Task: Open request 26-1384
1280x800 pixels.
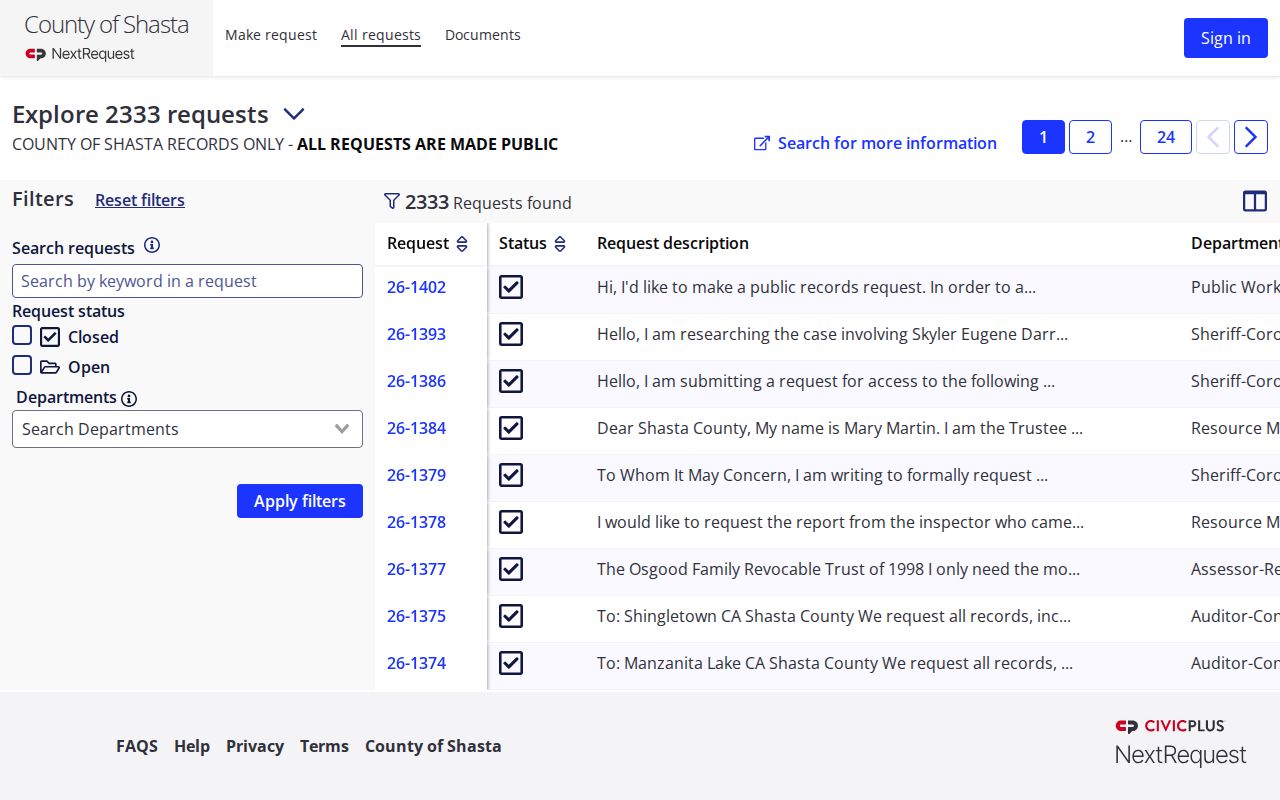Action: (x=416, y=428)
